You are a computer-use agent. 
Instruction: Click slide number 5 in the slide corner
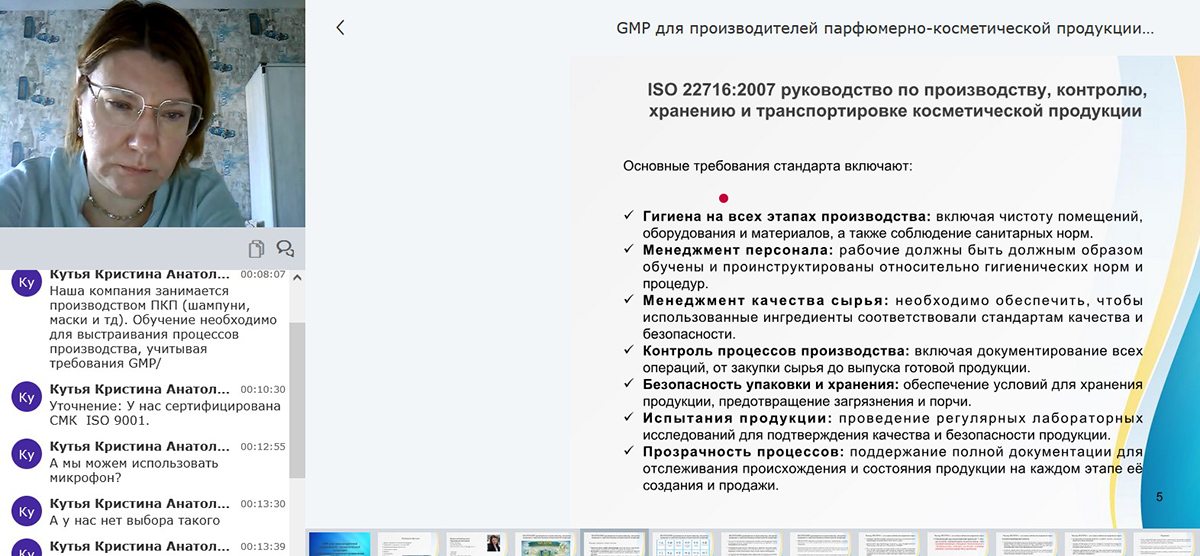[x=1159, y=497]
